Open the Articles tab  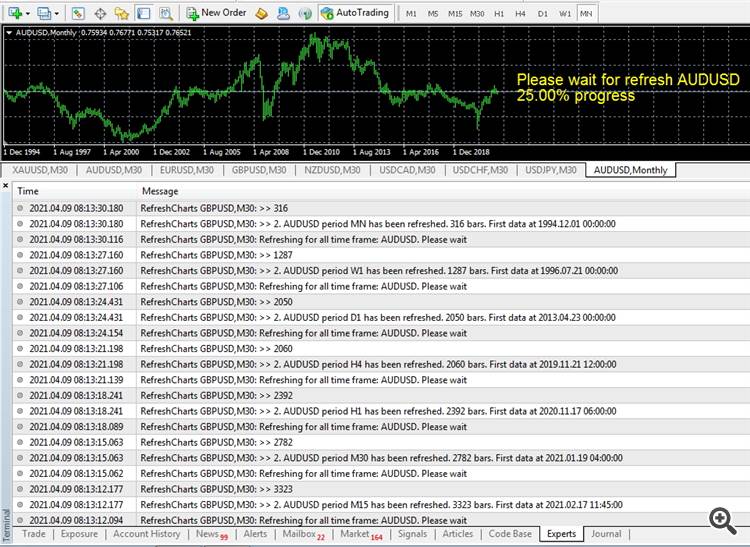(x=457, y=534)
